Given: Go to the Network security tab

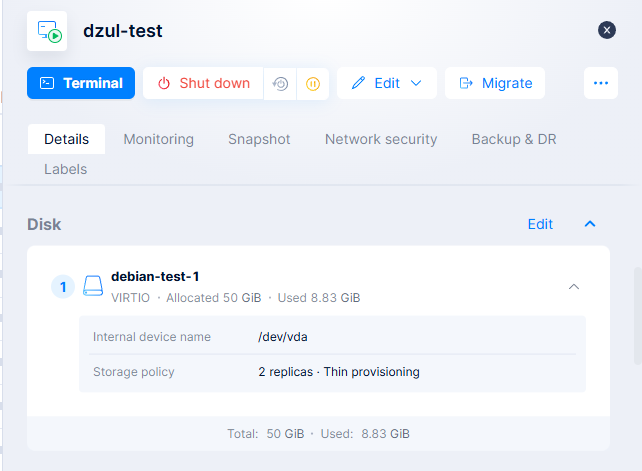Looking at the screenshot, I should [381, 139].
